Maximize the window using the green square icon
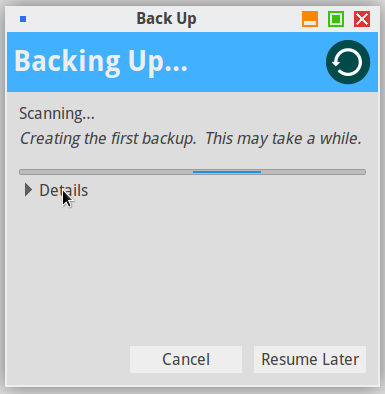Viewport: 385px width, 394px height. [x=336, y=19]
